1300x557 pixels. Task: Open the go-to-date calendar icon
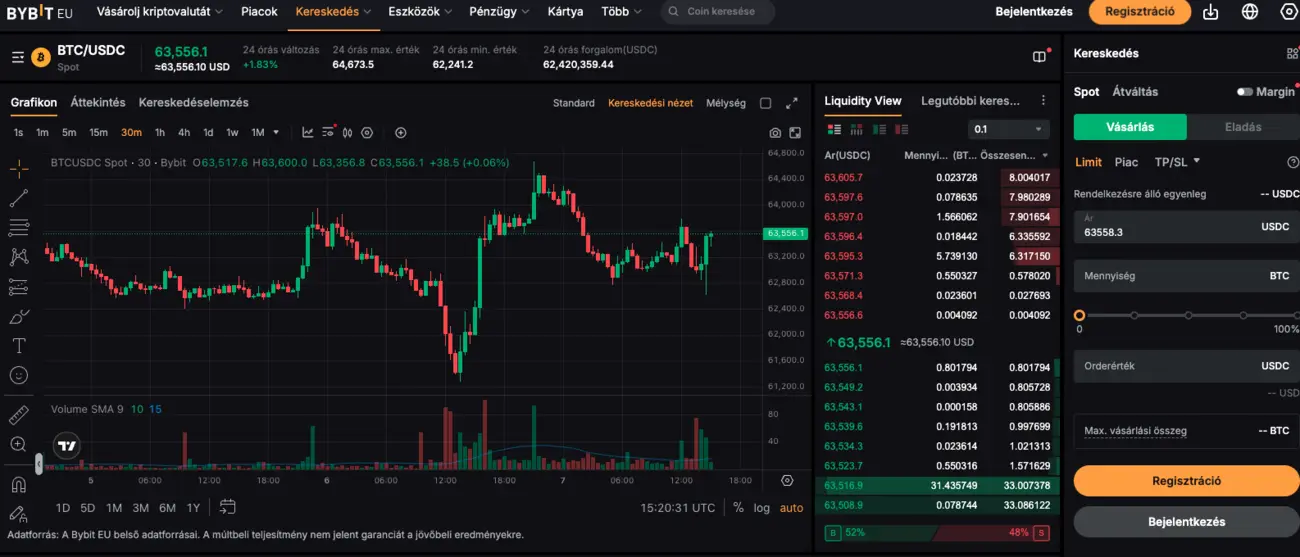pos(227,507)
